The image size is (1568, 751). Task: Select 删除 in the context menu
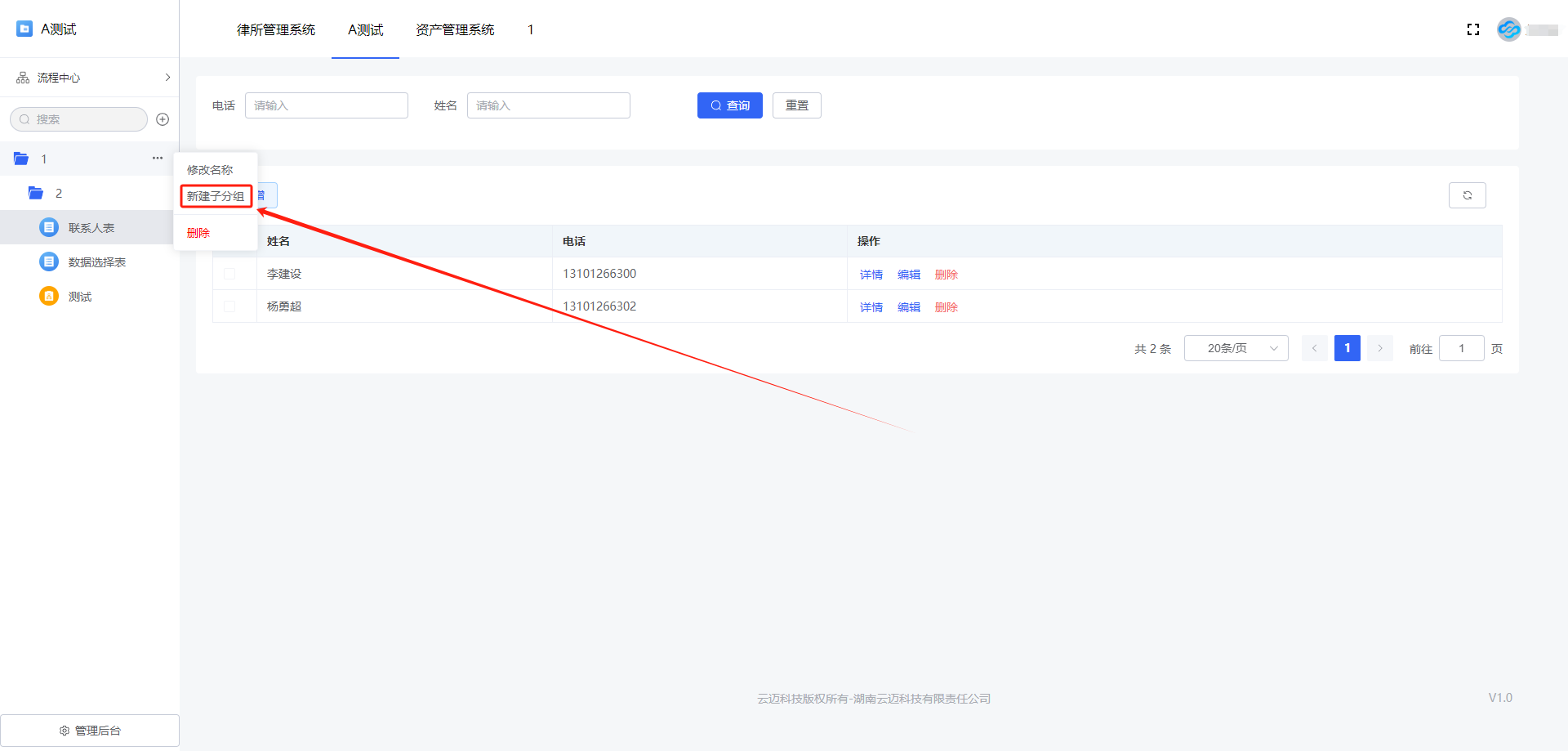pos(198,233)
